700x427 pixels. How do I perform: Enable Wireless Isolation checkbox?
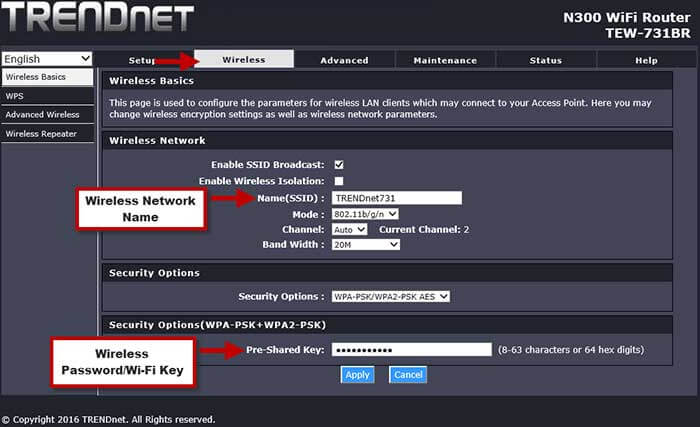339,181
